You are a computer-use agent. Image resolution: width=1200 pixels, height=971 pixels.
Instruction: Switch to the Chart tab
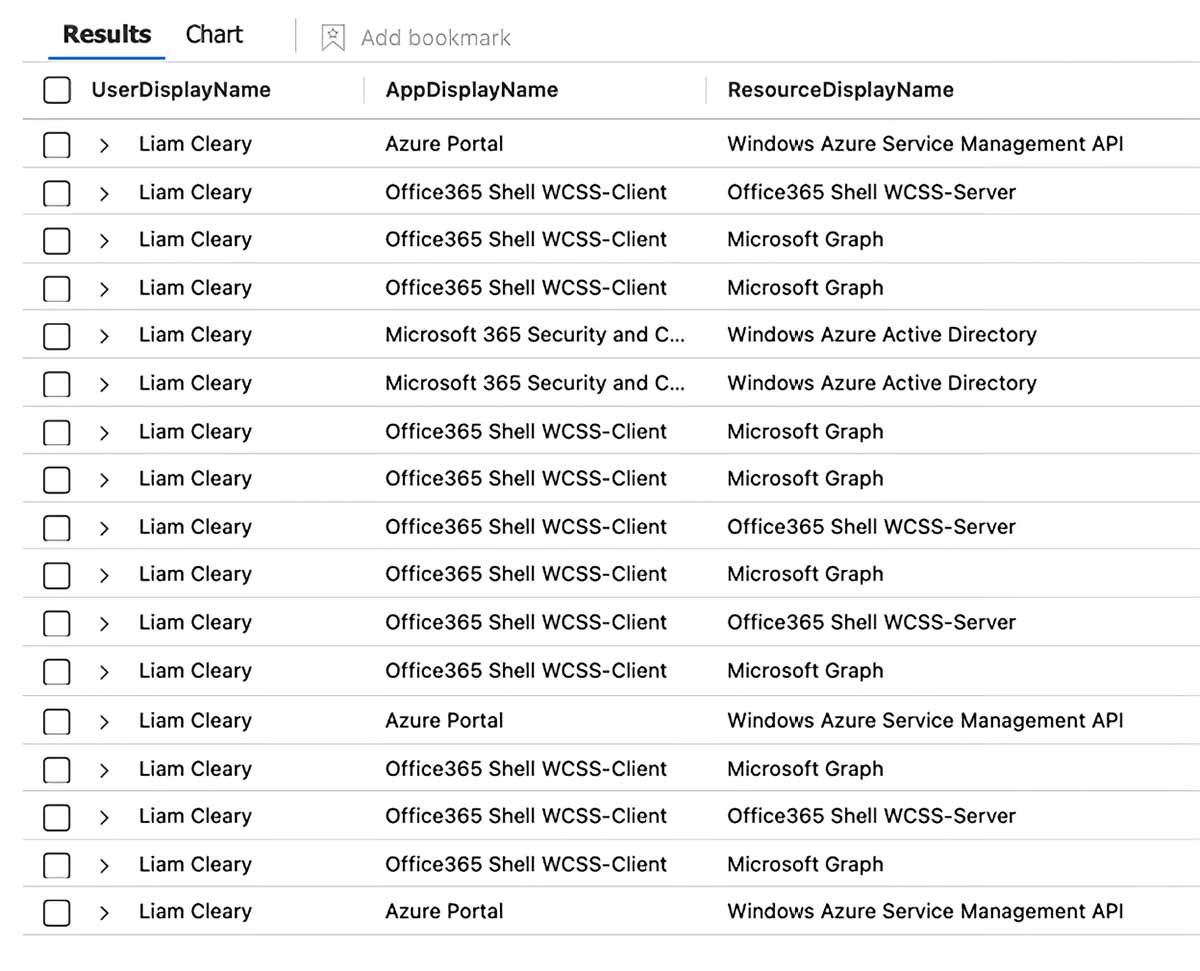213,34
